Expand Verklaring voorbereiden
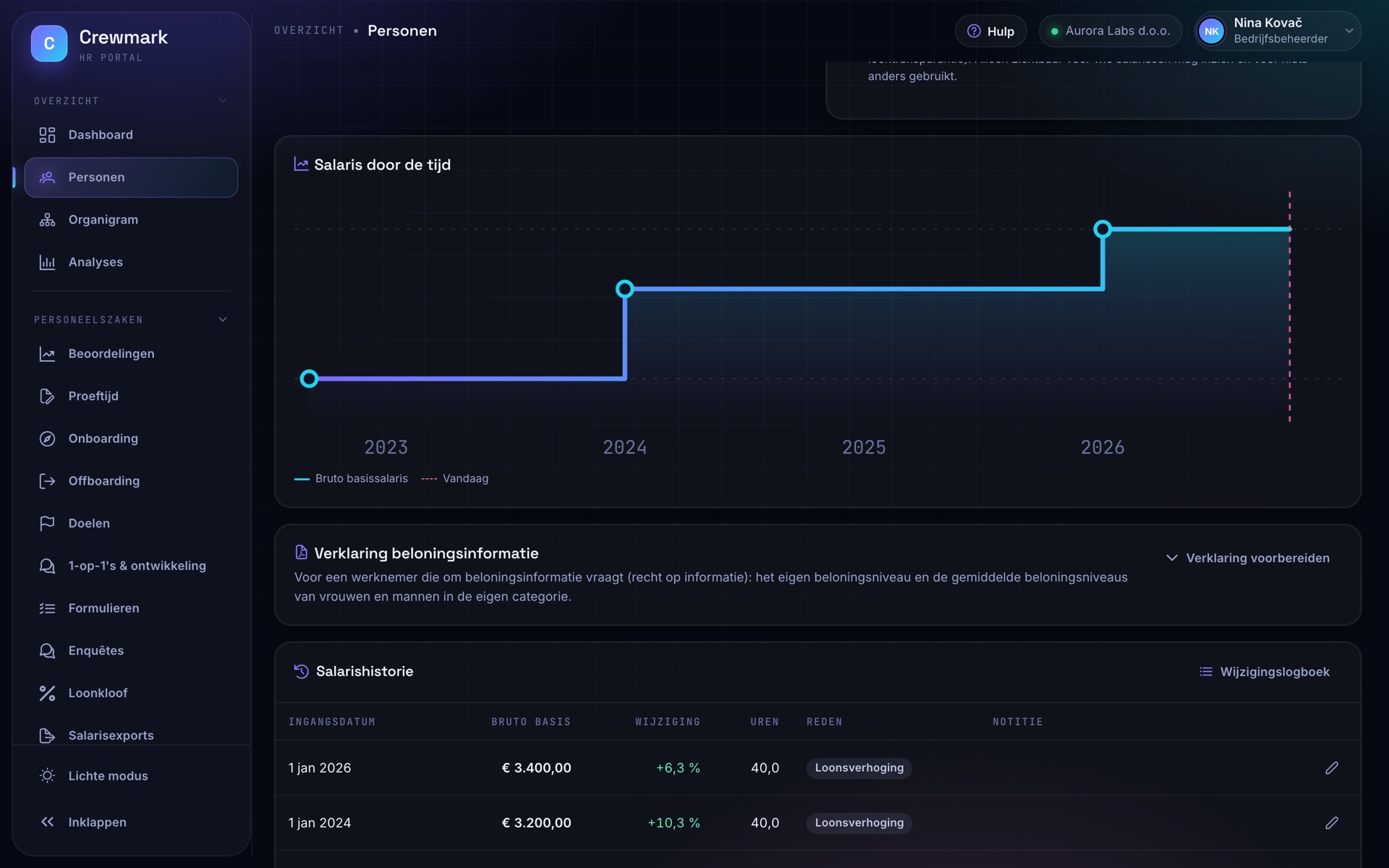The height and width of the screenshot is (868, 1389). [1248, 558]
